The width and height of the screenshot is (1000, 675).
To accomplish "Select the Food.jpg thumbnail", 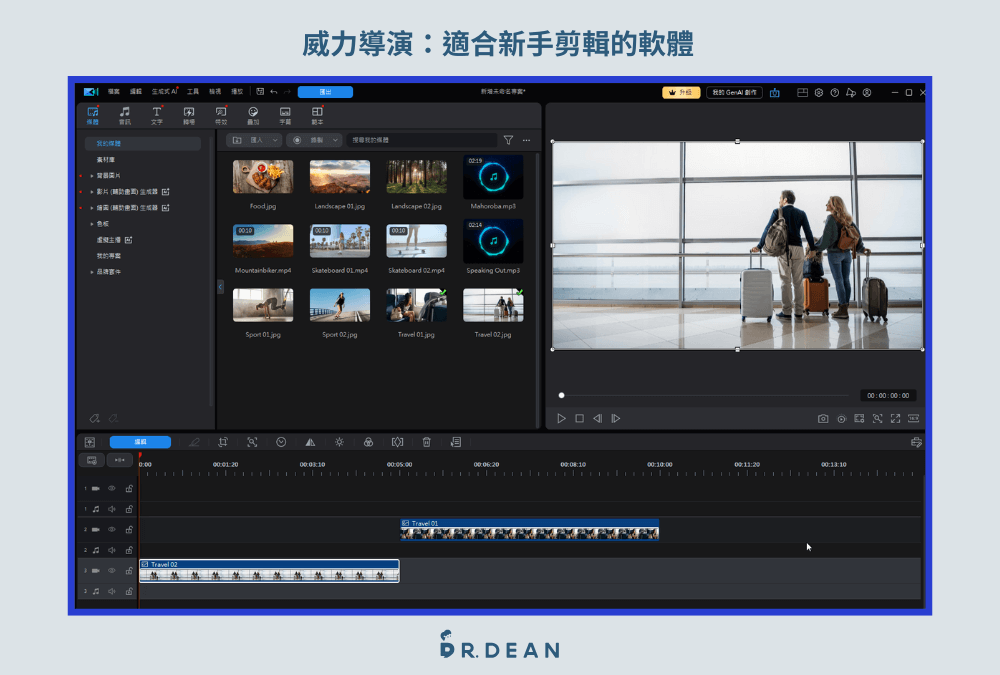I will click(x=263, y=177).
